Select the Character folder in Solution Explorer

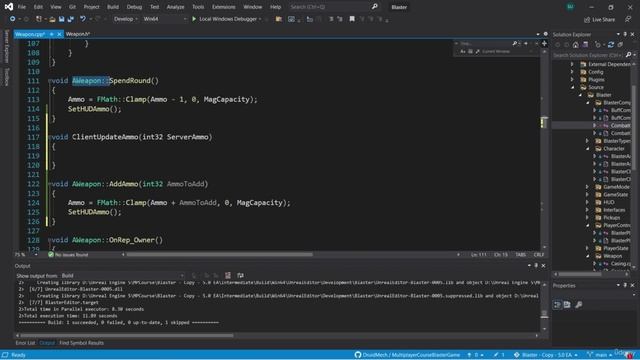point(613,149)
